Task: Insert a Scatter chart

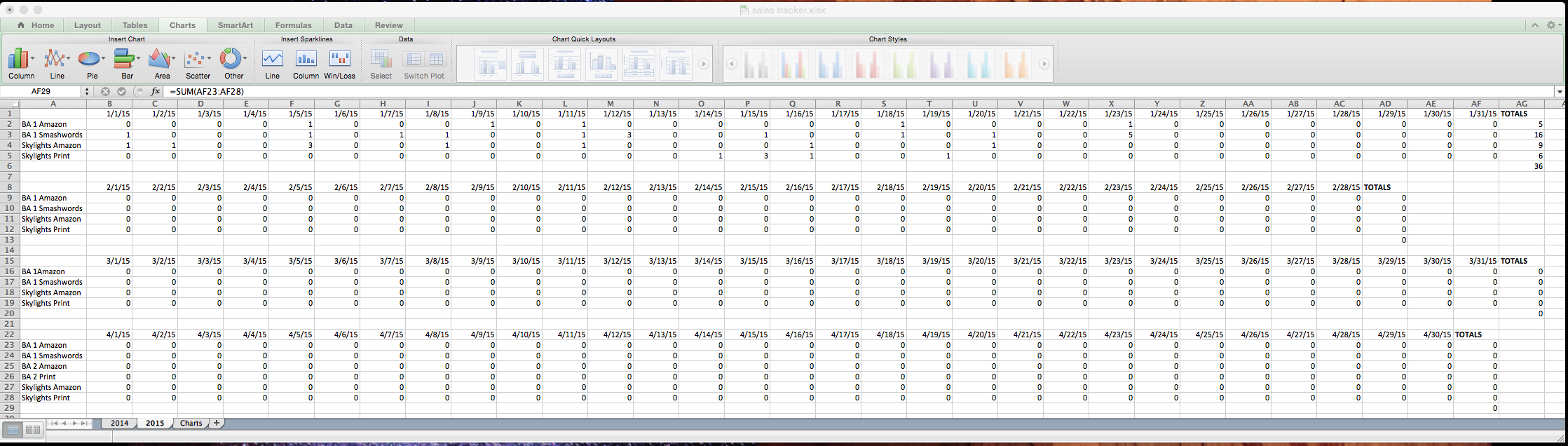Action: coord(198,62)
